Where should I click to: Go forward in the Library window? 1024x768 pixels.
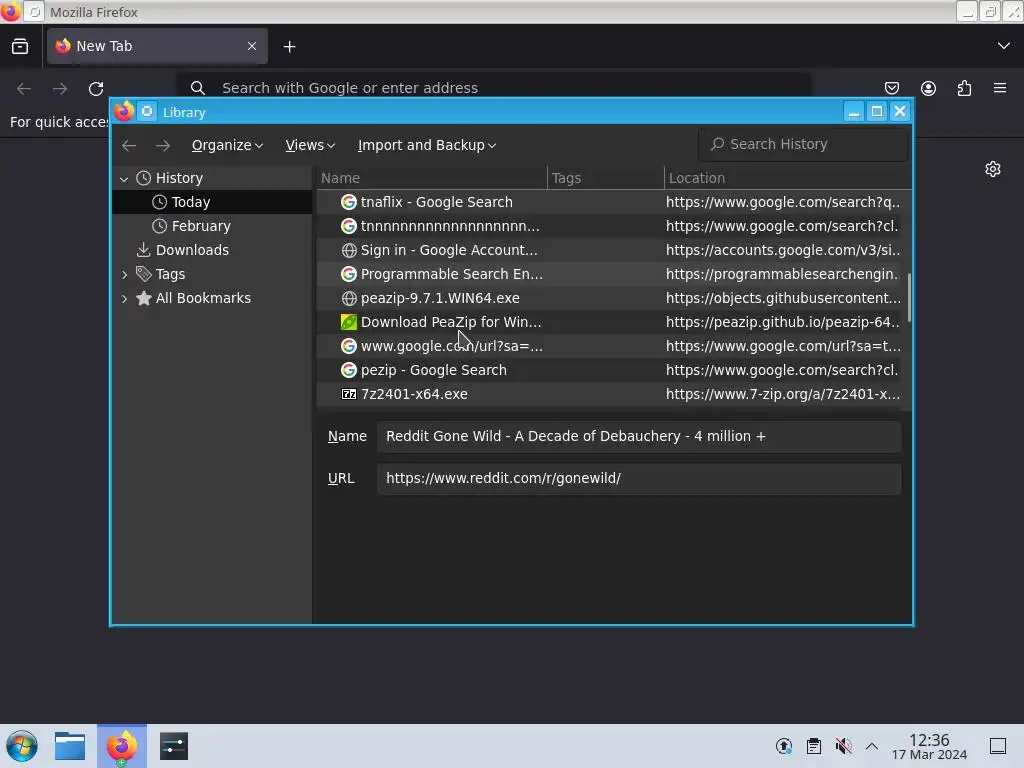pos(163,146)
